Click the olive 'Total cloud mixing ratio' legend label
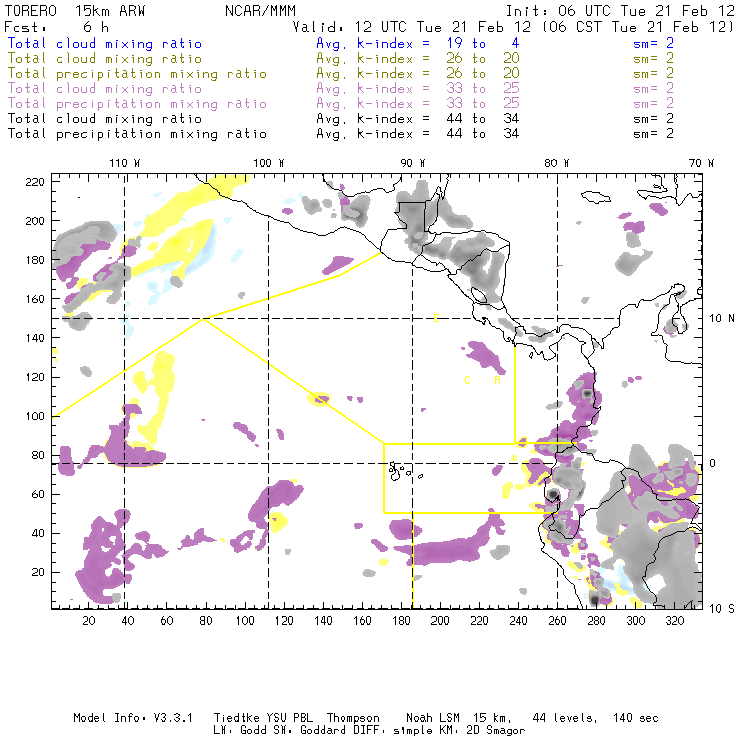Image resolution: width=740 pixels, height=740 pixels. (x=105, y=59)
